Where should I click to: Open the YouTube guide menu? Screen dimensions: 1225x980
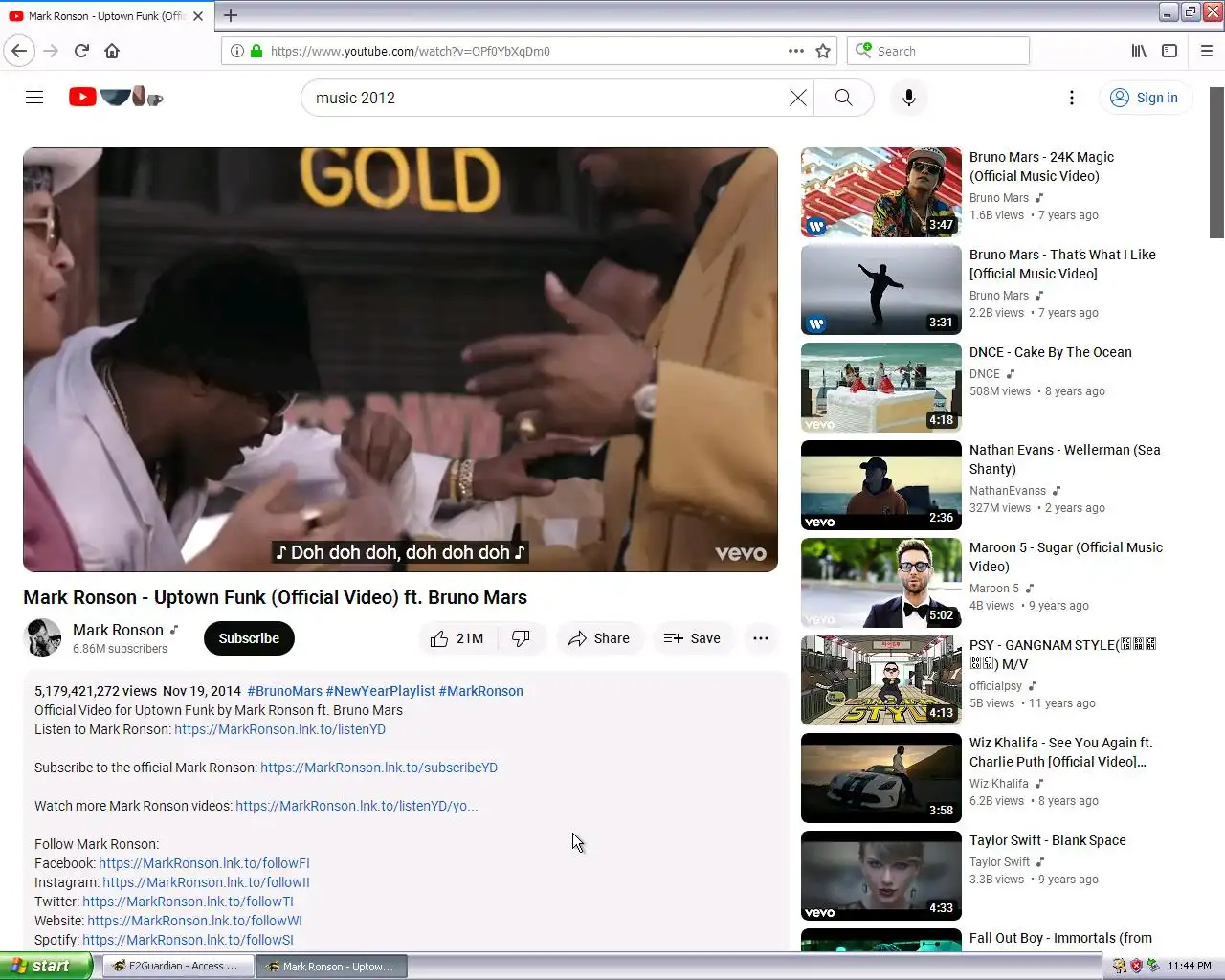(34, 97)
